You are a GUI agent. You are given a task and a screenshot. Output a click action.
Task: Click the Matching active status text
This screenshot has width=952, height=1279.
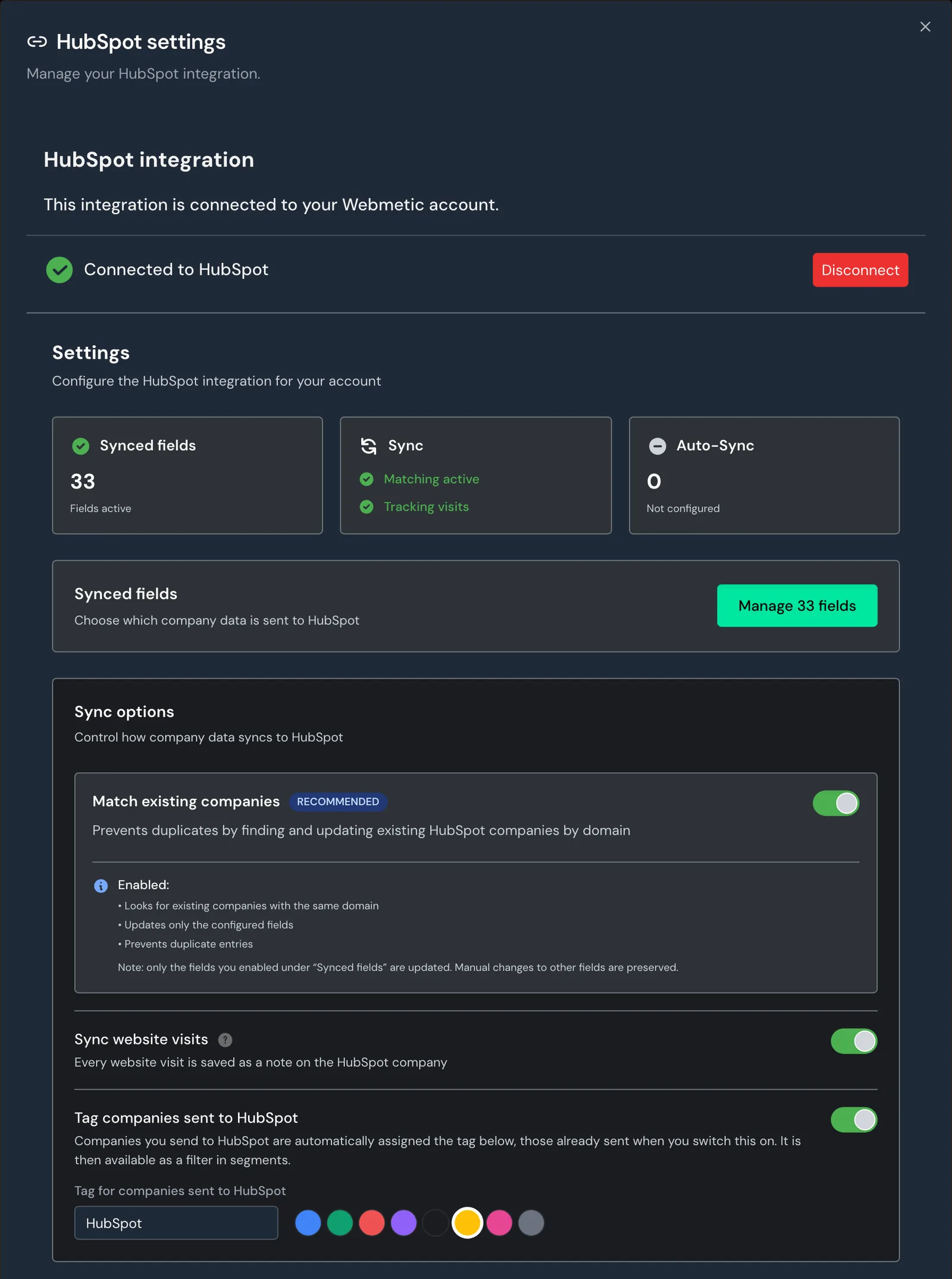431,479
